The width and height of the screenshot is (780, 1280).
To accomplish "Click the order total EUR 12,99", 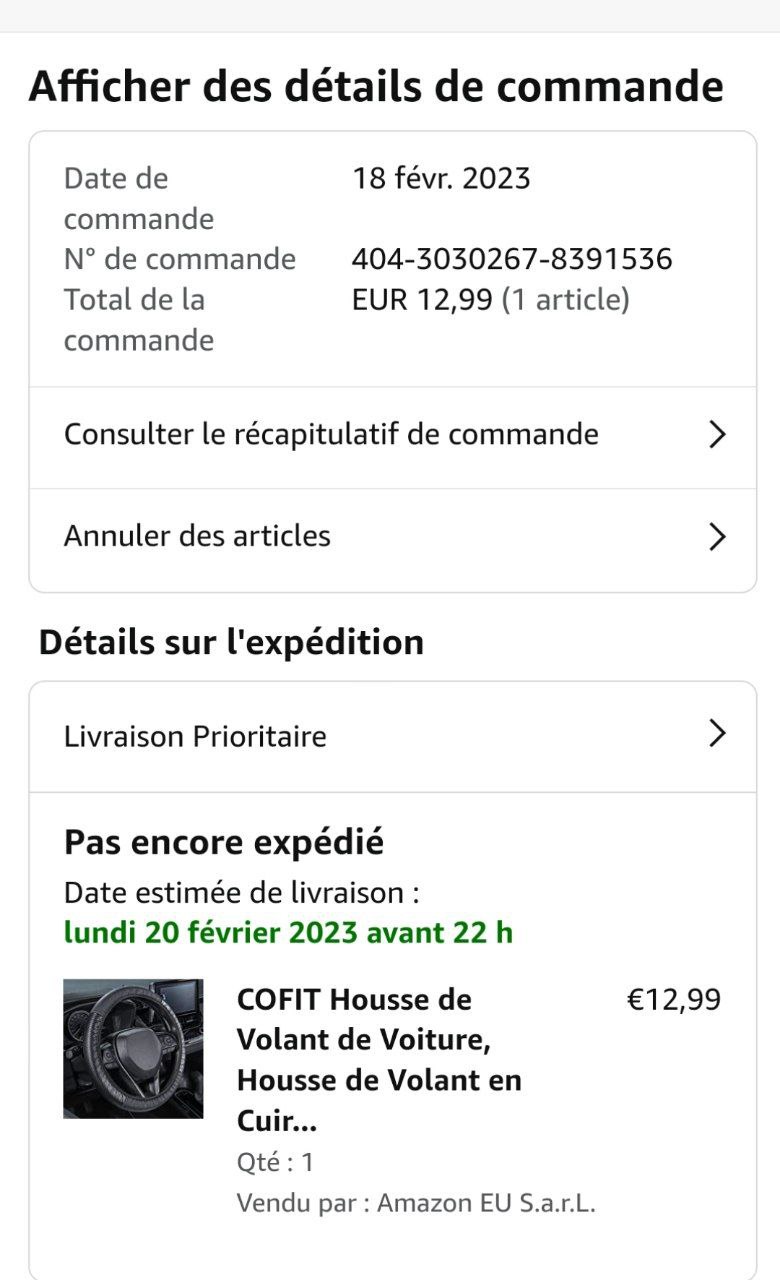I will 422,300.
